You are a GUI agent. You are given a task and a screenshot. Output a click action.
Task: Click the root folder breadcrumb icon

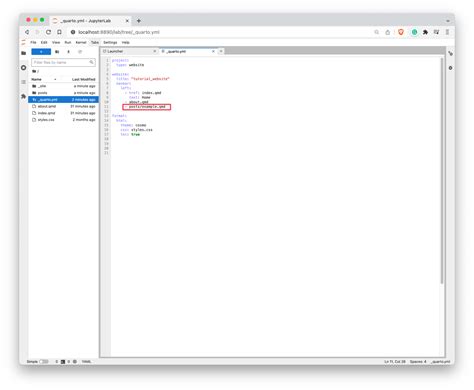[x=34, y=71]
